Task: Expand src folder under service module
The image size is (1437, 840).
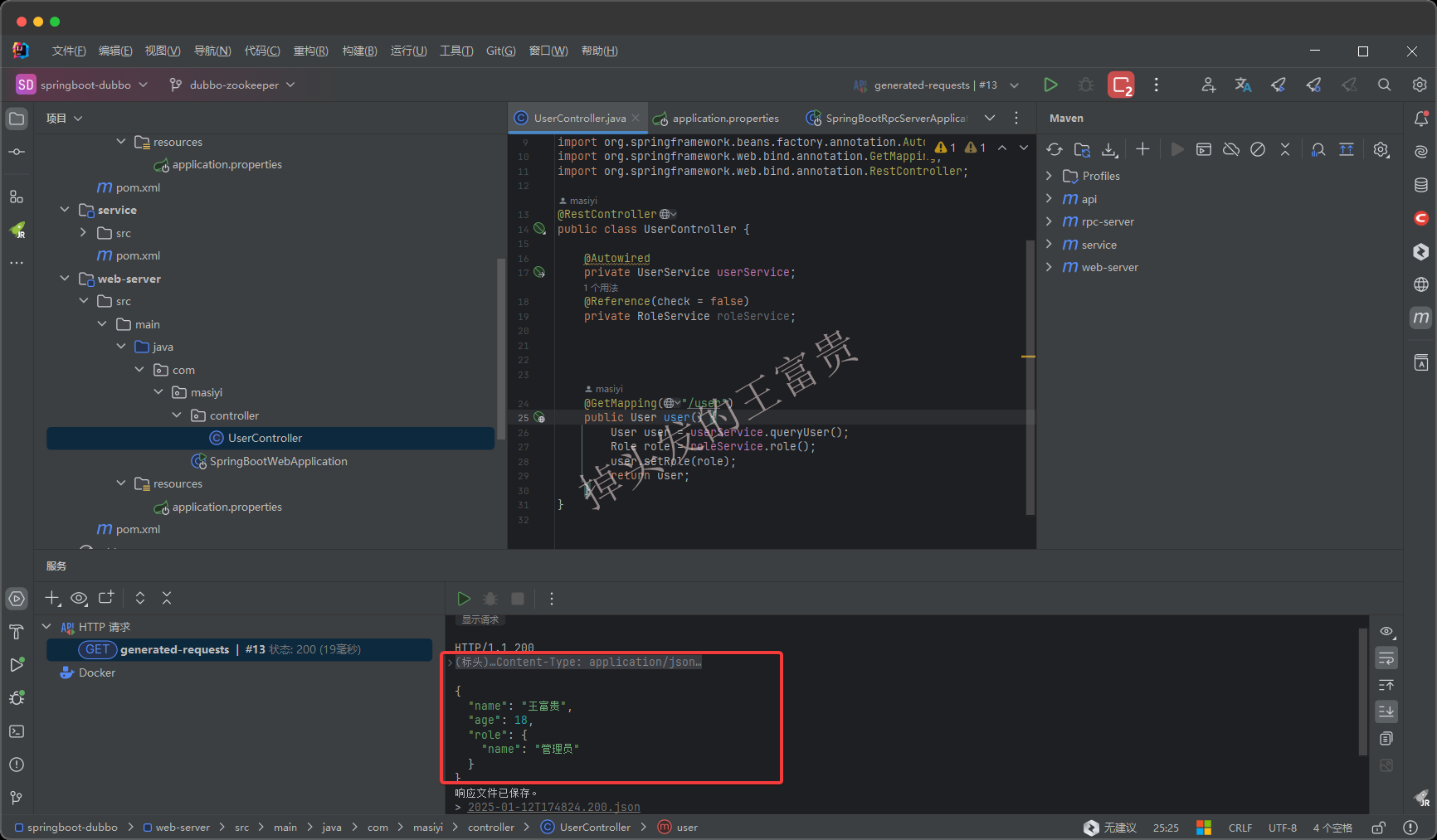Action: [83, 233]
